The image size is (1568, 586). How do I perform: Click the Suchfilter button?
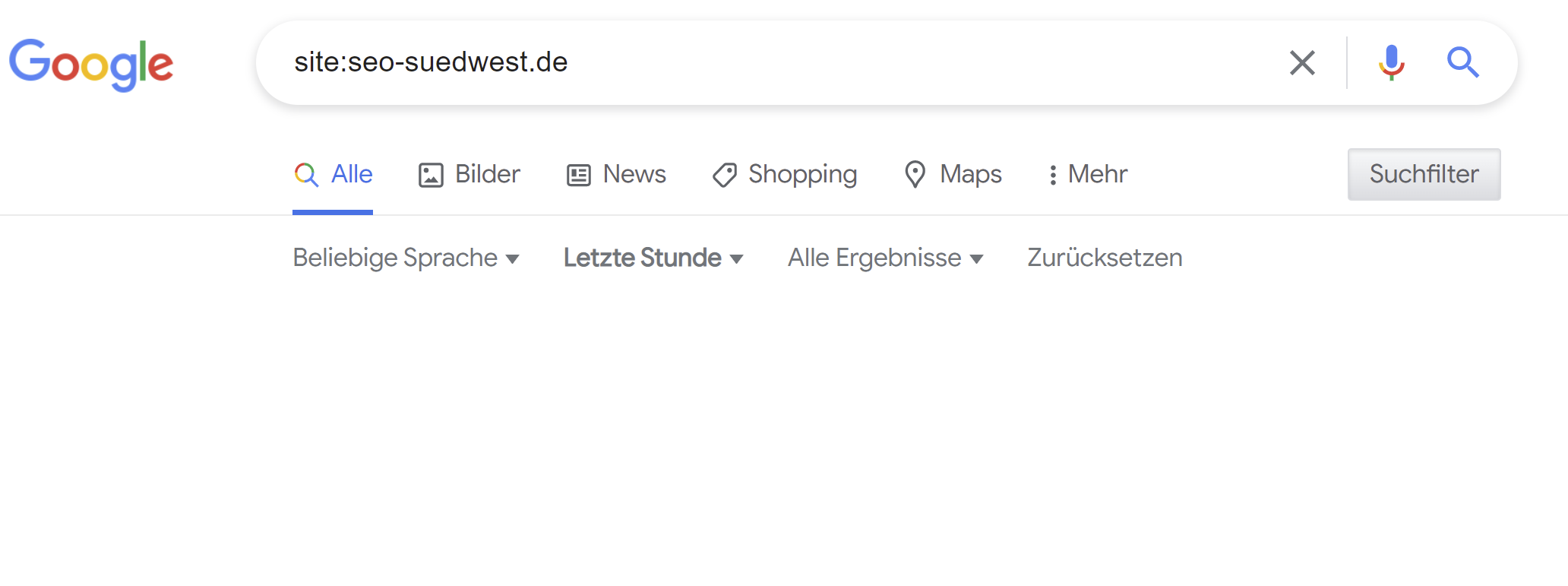[x=1423, y=174]
